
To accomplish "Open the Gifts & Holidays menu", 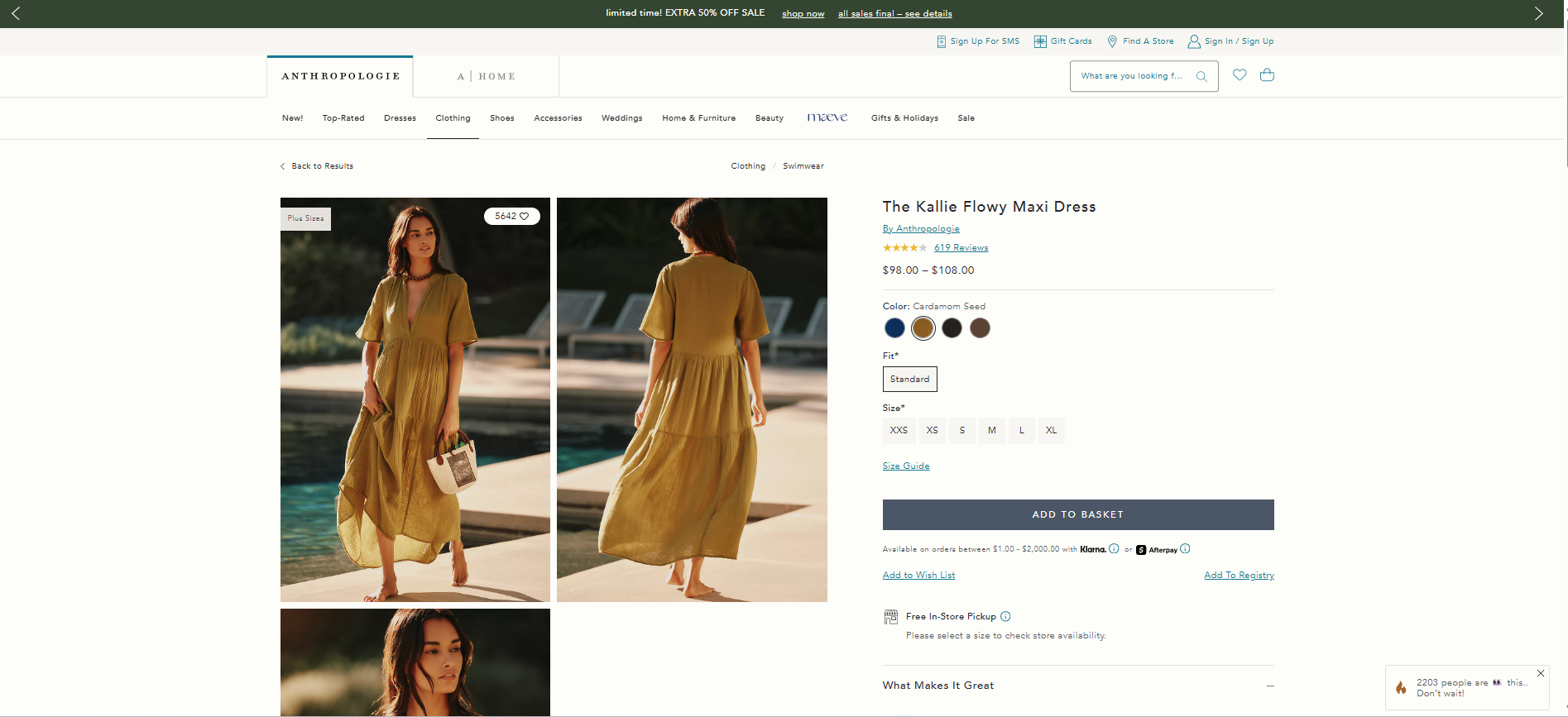I will [904, 118].
